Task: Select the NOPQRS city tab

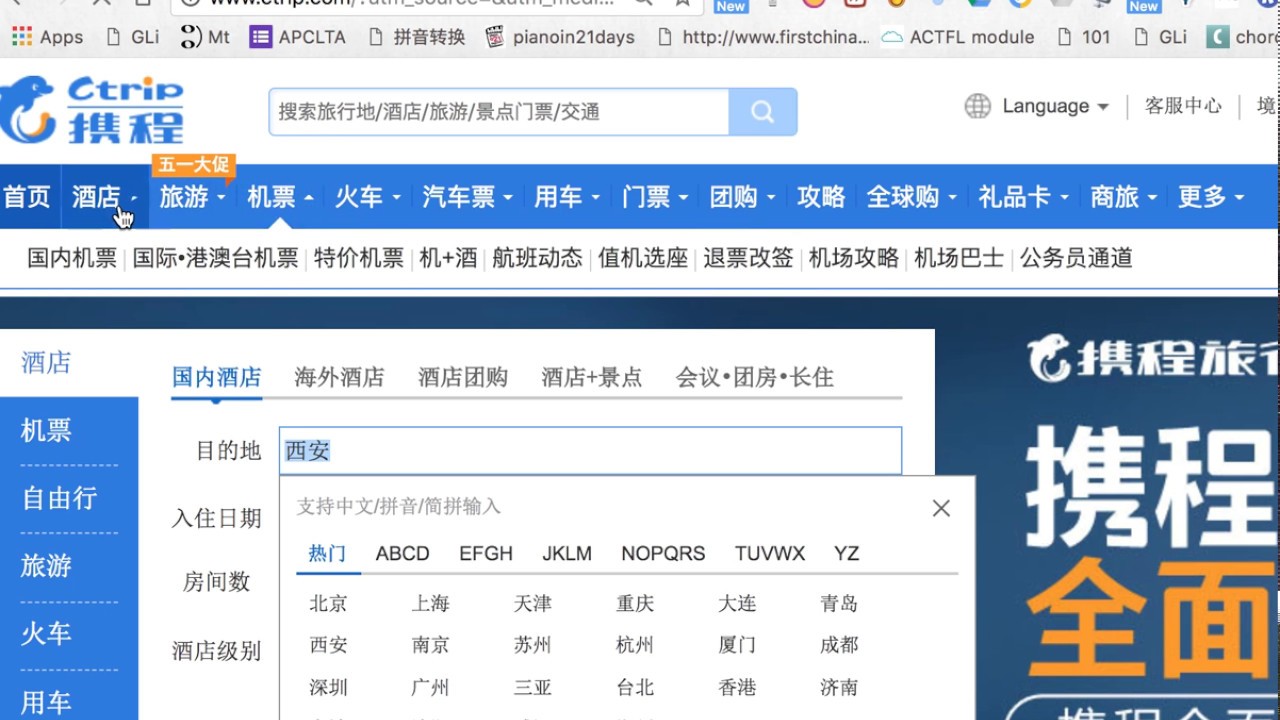Action: coord(663,553)
